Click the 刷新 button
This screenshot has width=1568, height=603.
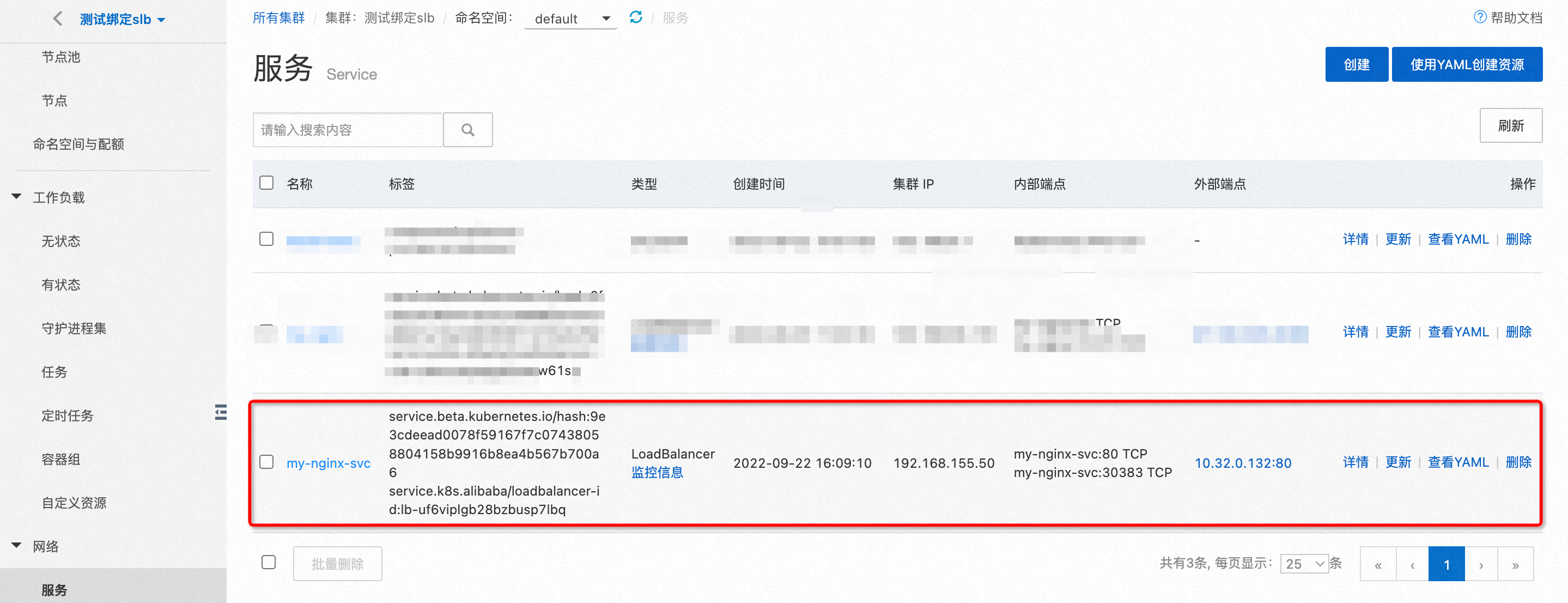click(x=1510, y=125)
